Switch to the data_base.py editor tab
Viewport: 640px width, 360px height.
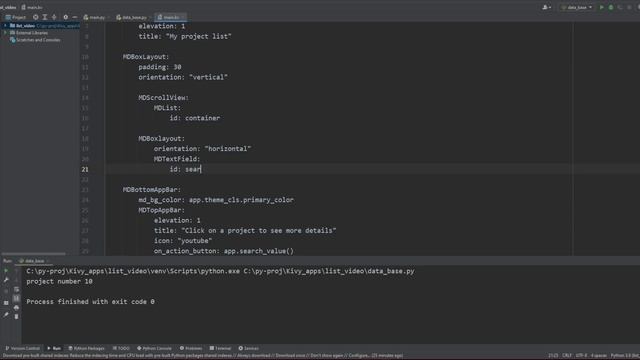(x=133, y=17)
